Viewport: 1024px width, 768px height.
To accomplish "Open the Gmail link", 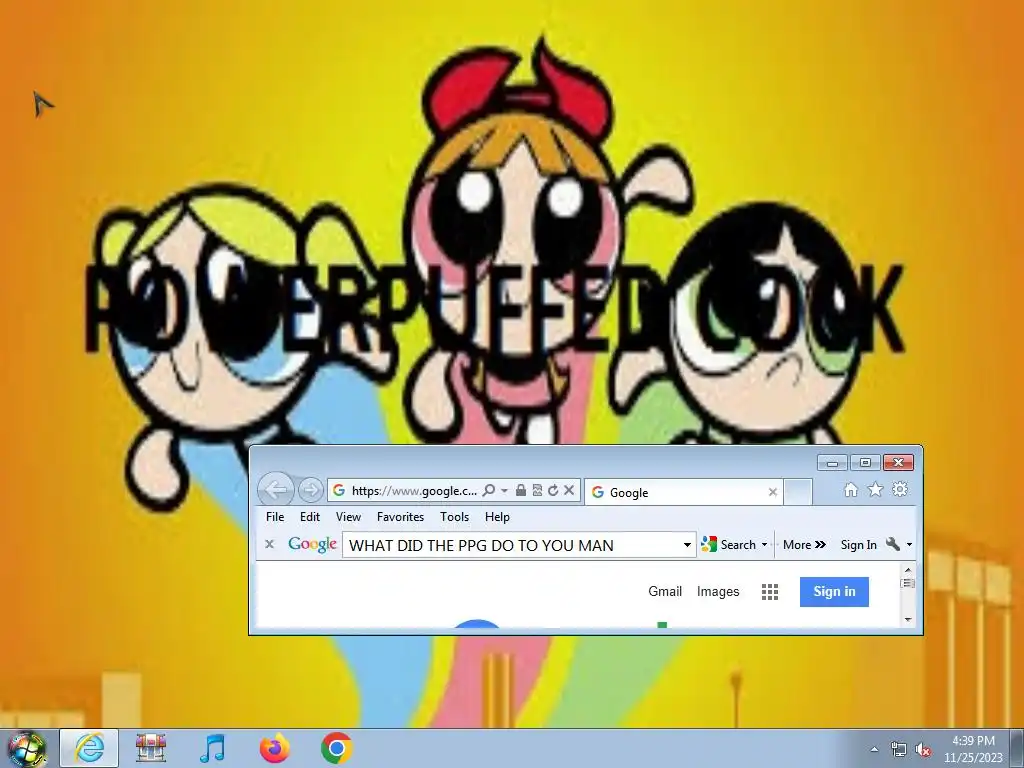I will coord(665,591).
